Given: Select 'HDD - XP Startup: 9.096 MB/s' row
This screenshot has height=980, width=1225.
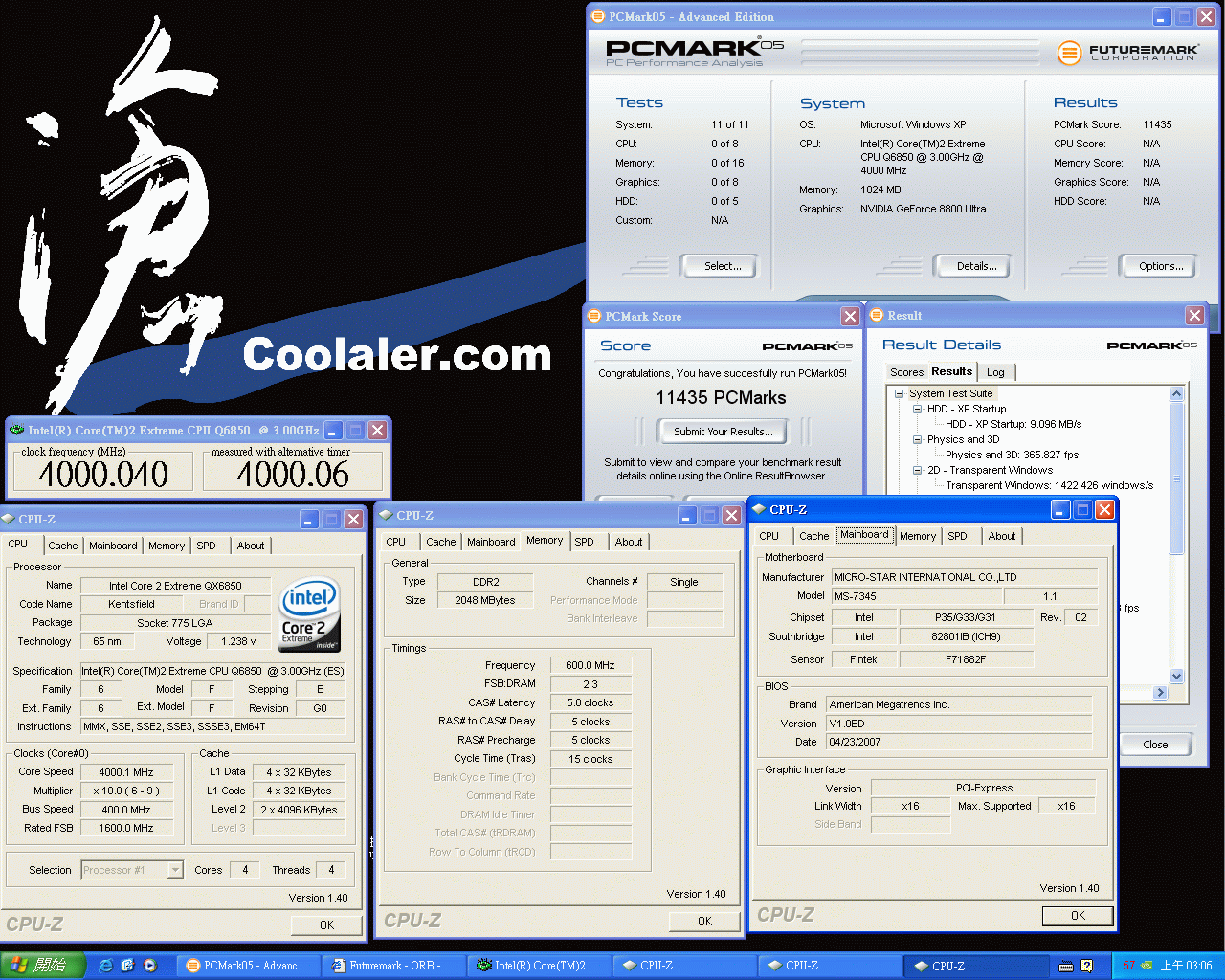Looking at the screenshot, I should (x=1013, y=424).
